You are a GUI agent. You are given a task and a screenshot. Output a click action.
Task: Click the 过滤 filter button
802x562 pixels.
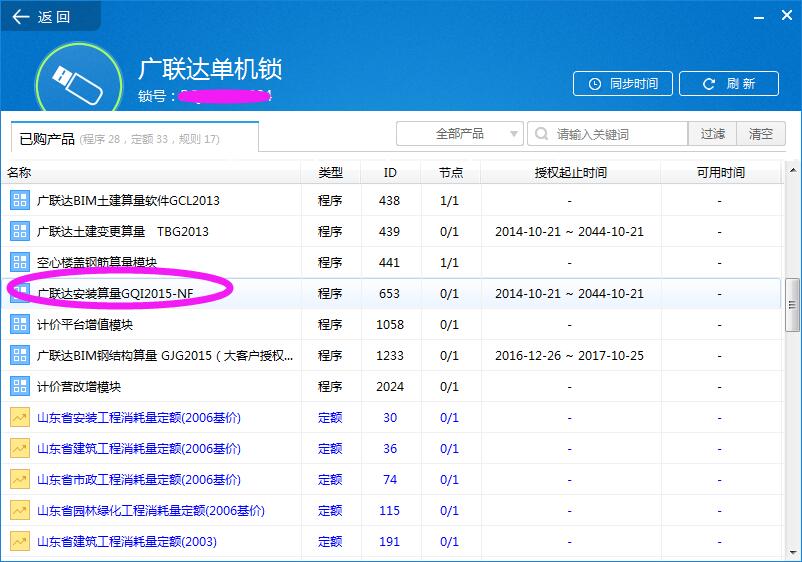[x=712, y=134]
